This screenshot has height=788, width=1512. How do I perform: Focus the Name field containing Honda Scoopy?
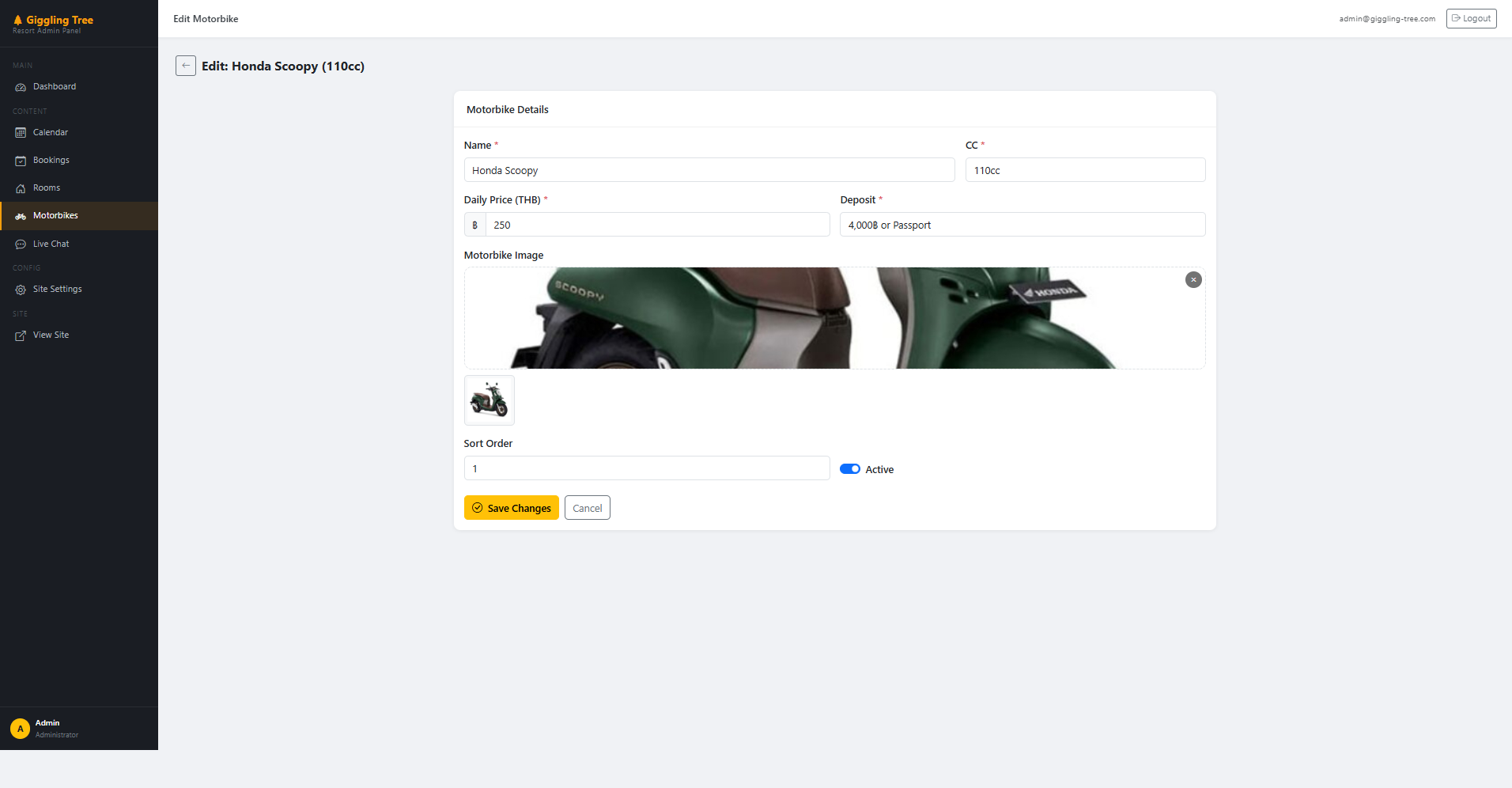pyautogui.click(x=709, y=170)
